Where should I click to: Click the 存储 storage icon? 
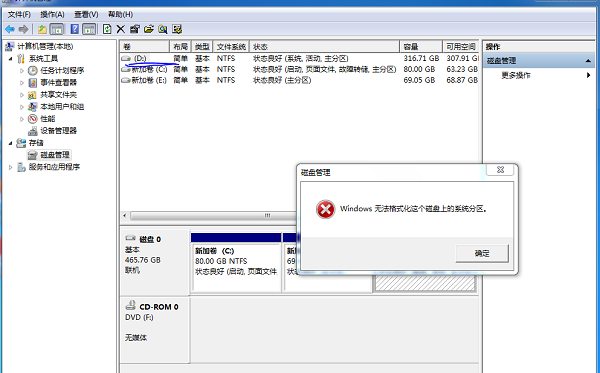click(21, 143)
